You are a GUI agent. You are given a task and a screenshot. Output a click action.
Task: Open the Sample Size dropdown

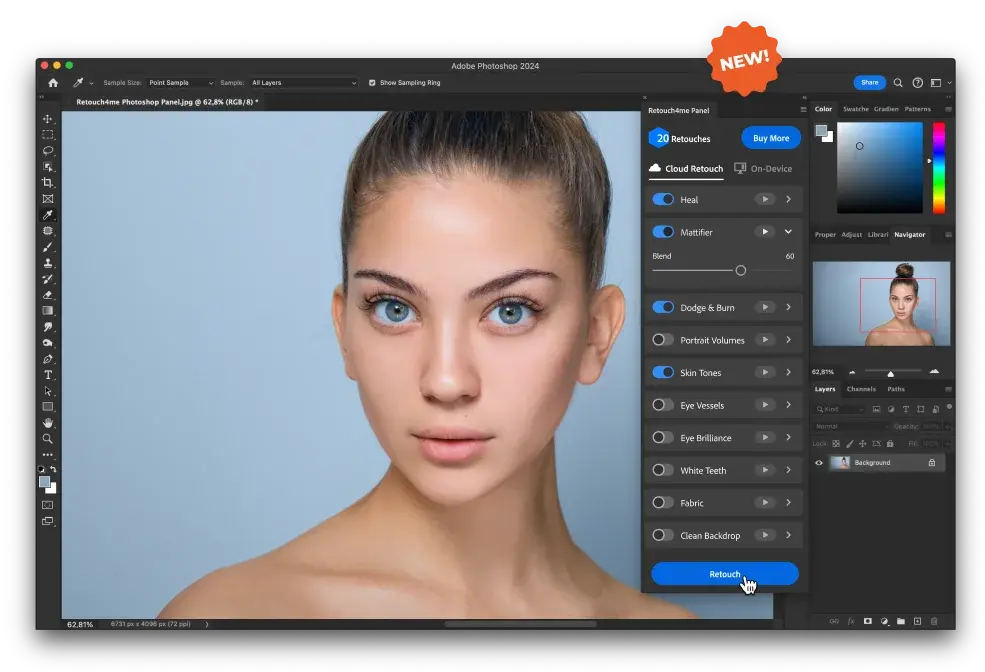point(181,83)
